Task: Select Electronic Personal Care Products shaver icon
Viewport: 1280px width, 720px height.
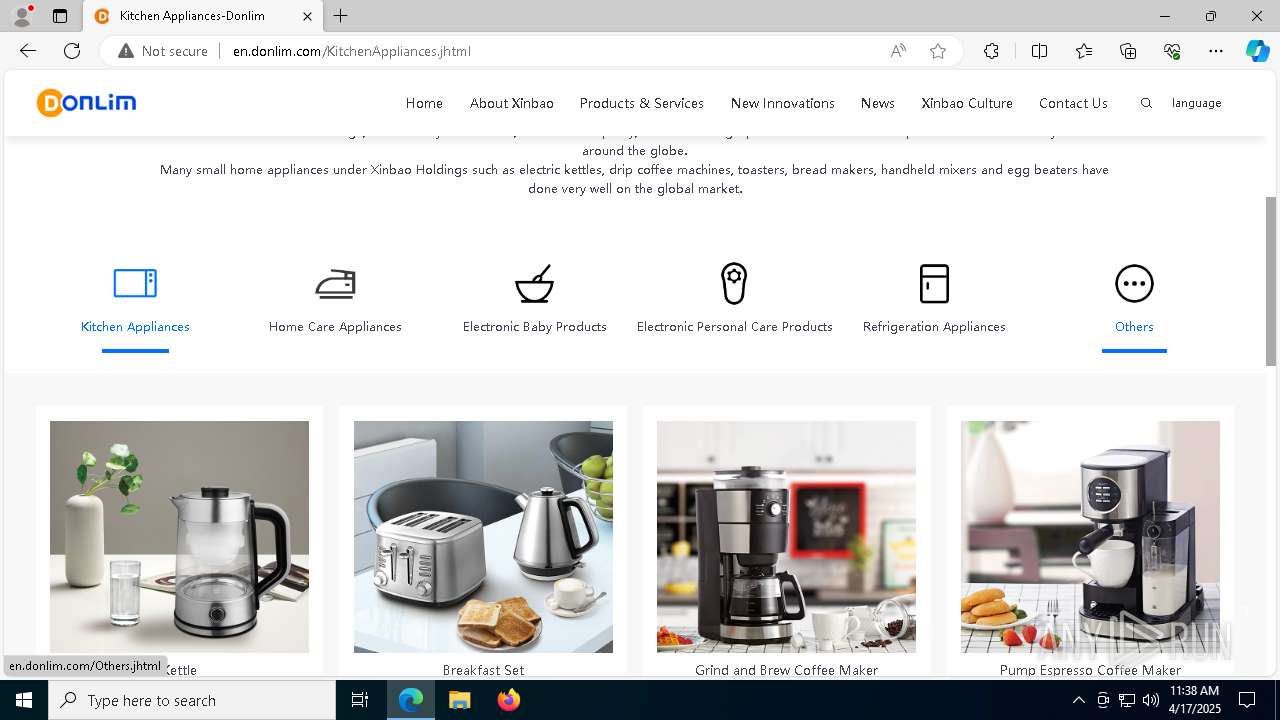Action: 734,283
